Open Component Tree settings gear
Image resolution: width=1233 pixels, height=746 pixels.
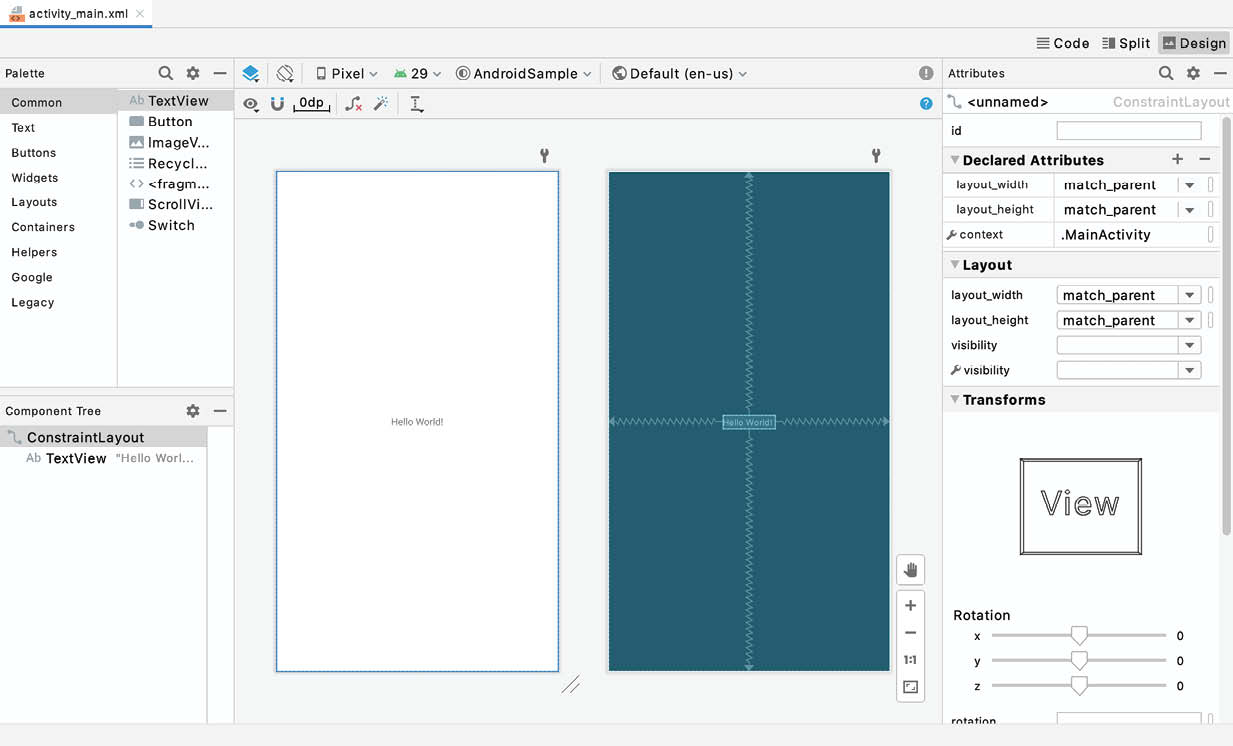[x=193, y=411]
